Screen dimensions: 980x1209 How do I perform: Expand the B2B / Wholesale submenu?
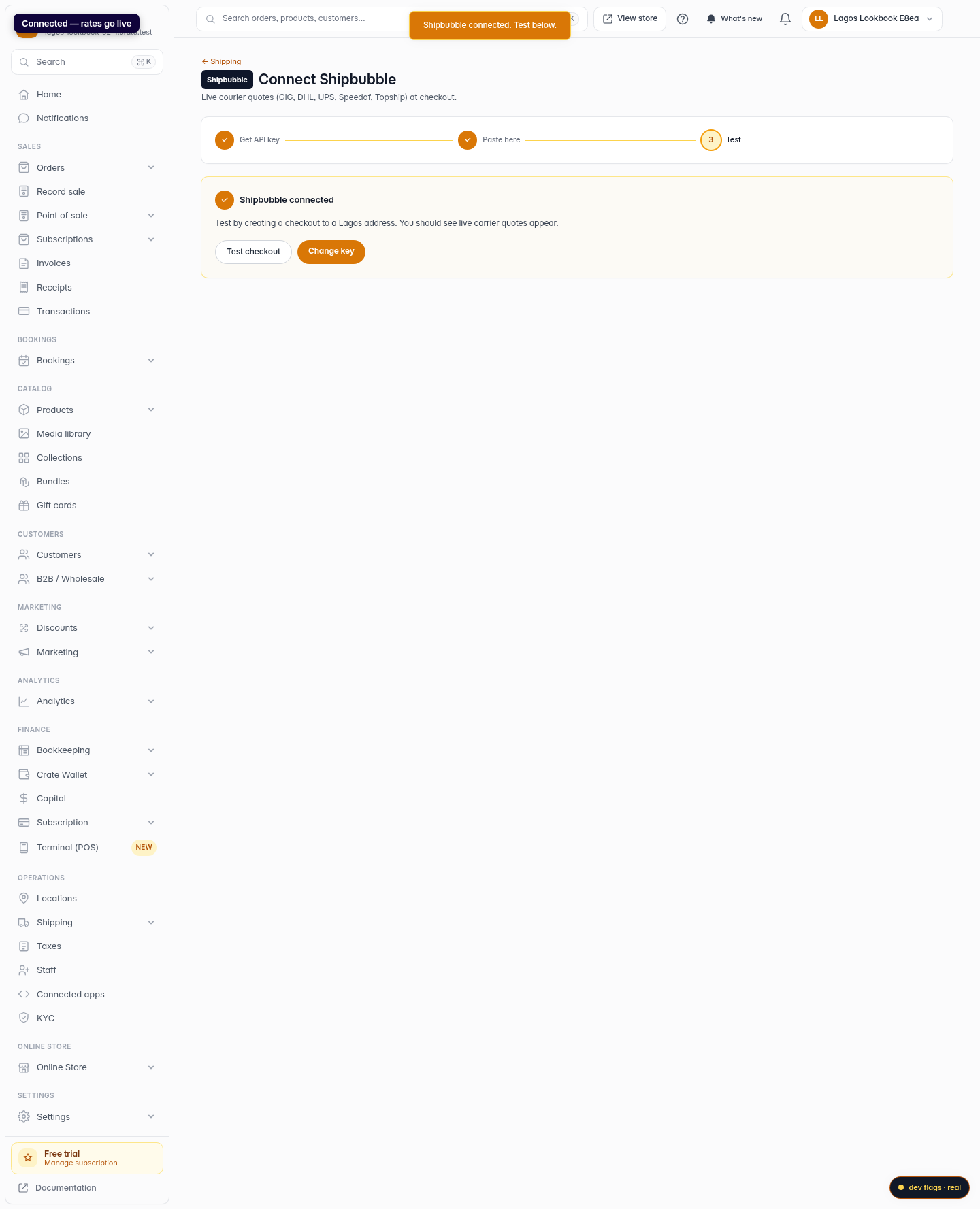[151, 579]
